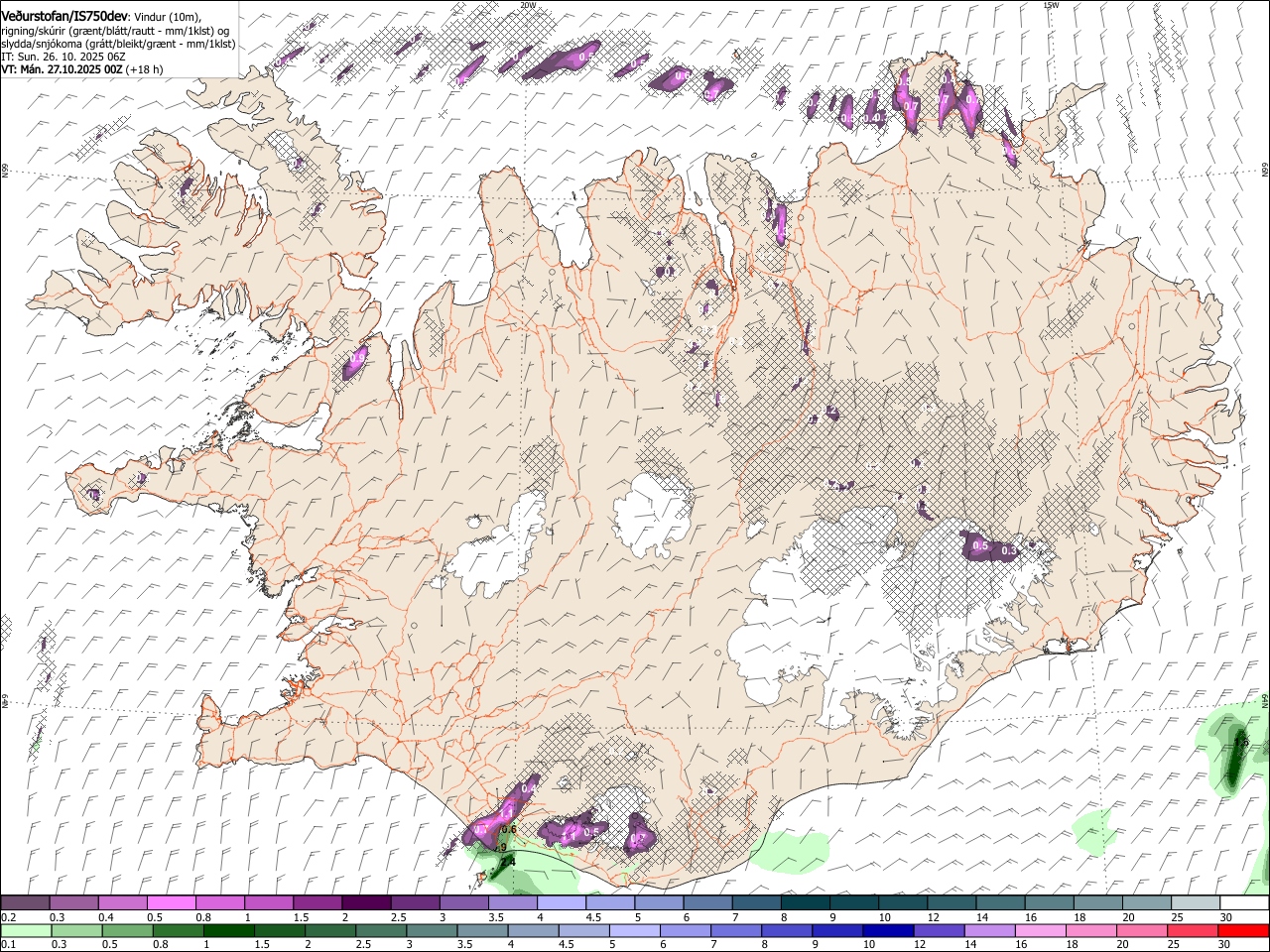
Task: Click the teal 12 swatch in upper legend row
Action: coord(952,903)
